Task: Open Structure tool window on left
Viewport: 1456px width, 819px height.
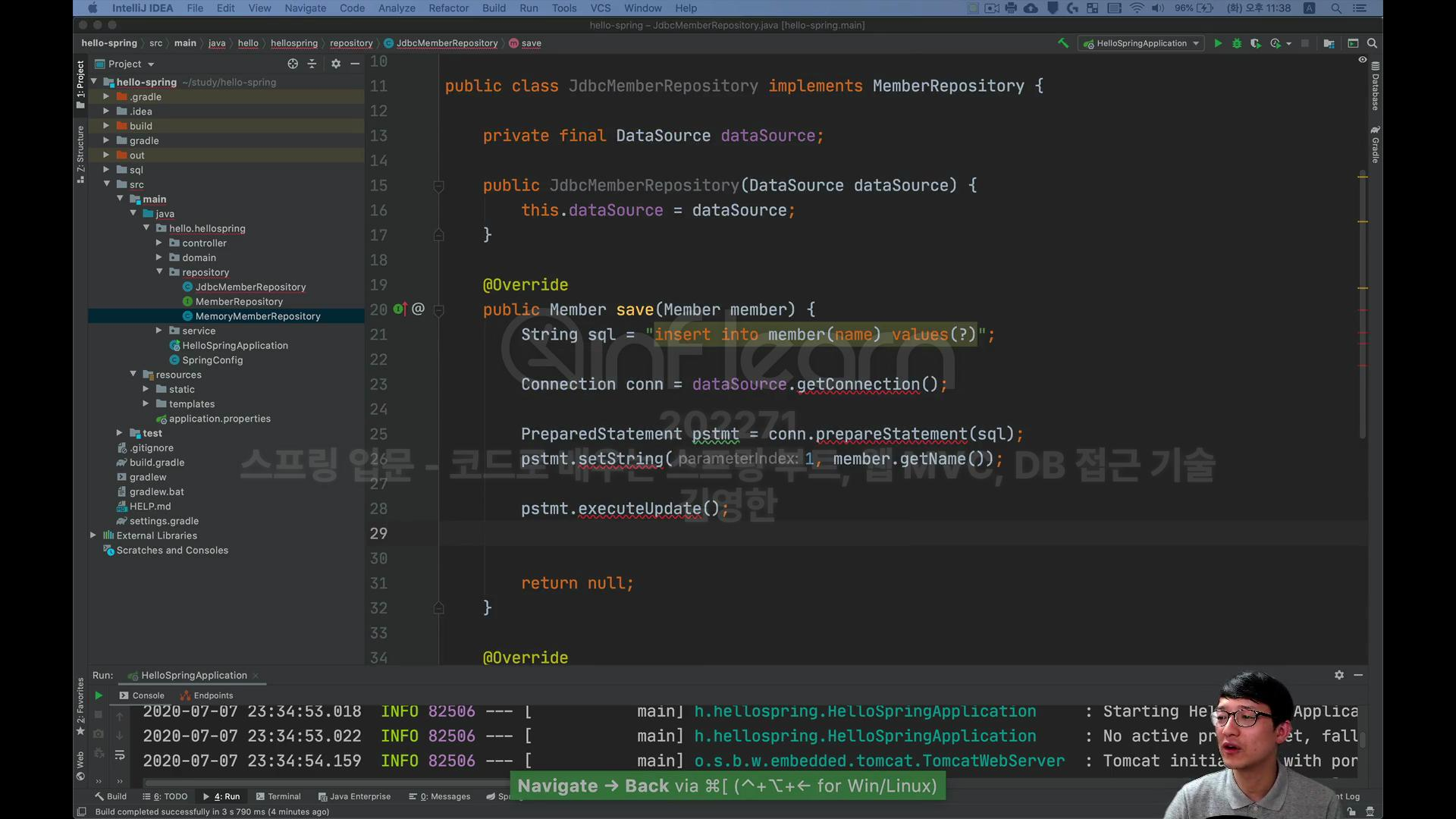Action: [x=80, y=155]
